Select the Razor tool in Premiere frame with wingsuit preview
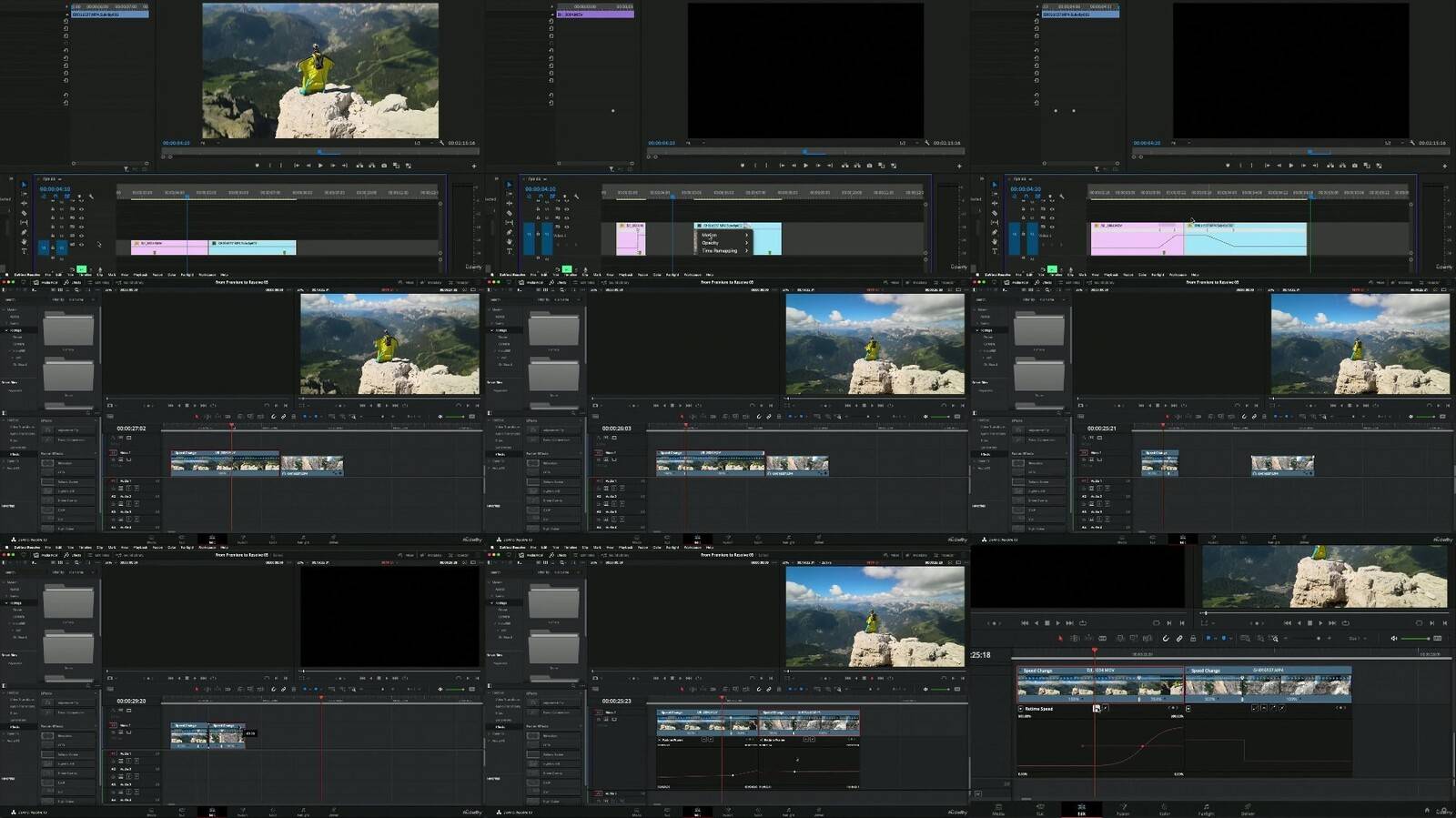 24,213
